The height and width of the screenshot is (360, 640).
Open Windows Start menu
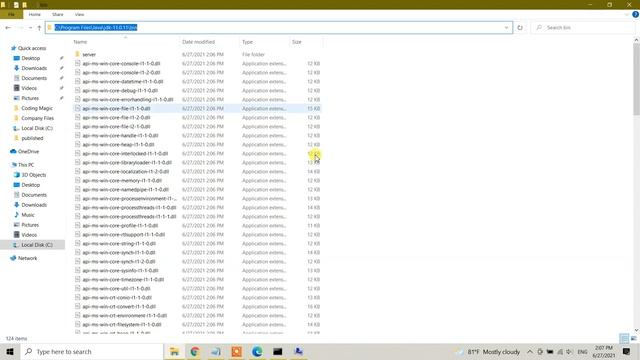click(10, 351)
